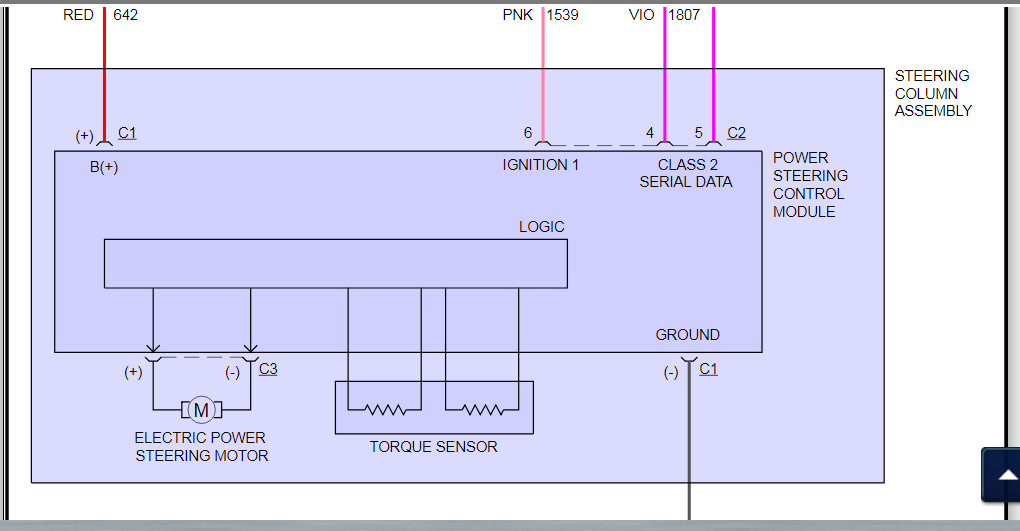1020x531 pixels.
Task: Click the C1 connector link near B(+)
Action: [x=127, y=133]
